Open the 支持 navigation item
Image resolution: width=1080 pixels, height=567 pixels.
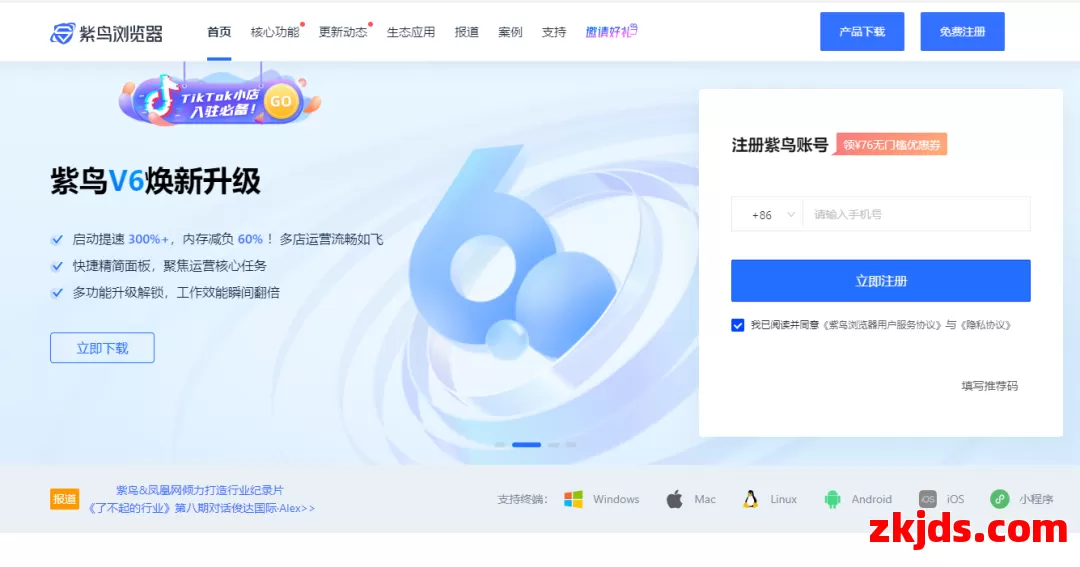pos(554,32)
